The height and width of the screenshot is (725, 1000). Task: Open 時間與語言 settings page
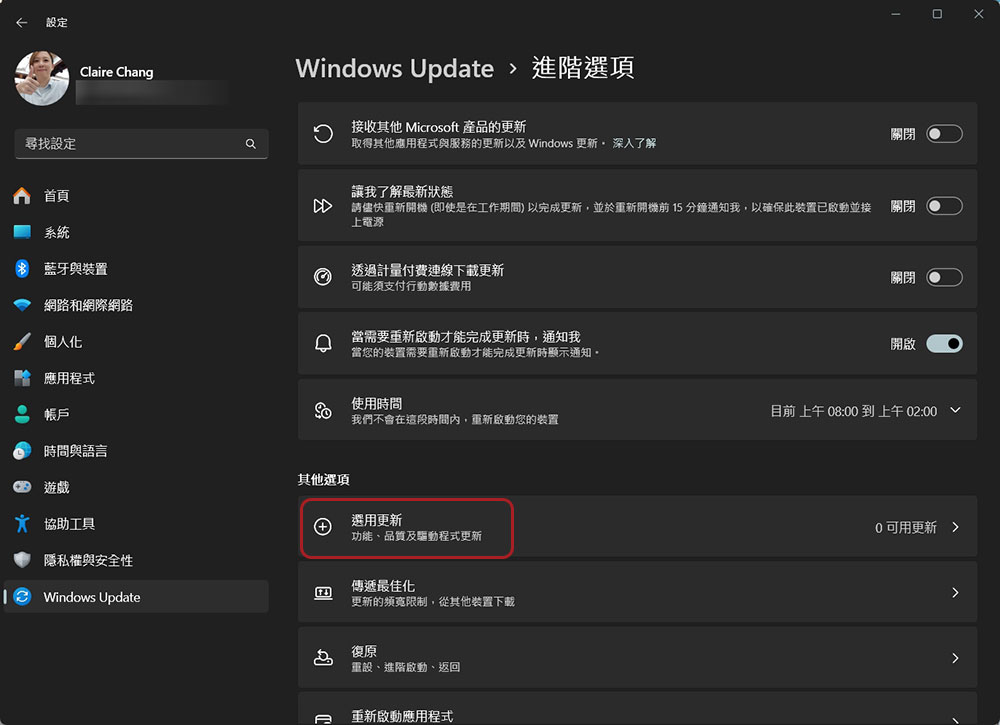coord(136,451)
